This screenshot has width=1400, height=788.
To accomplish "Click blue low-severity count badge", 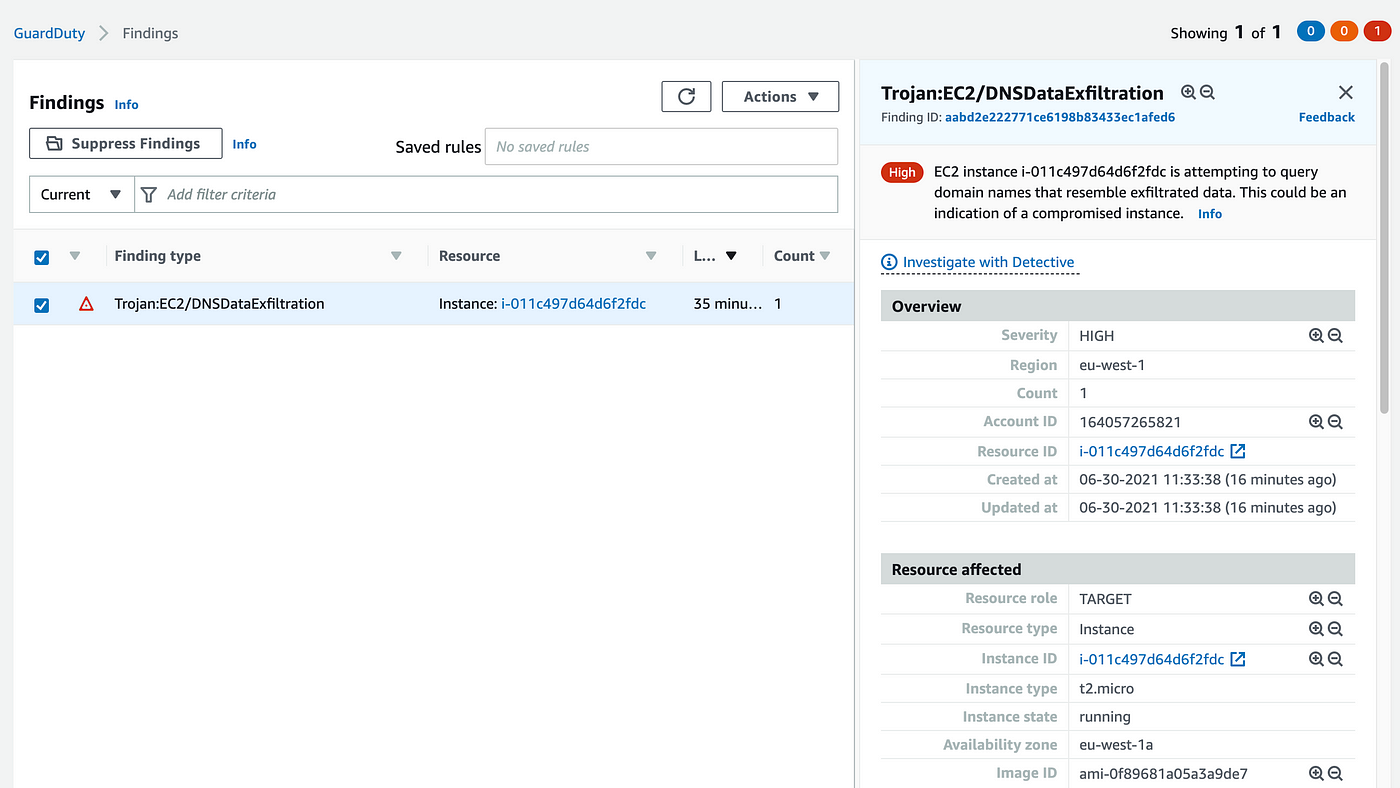I will 1311,32.
